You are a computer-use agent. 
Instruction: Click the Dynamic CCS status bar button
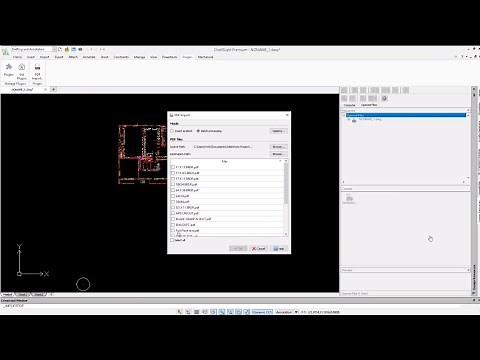262,312
